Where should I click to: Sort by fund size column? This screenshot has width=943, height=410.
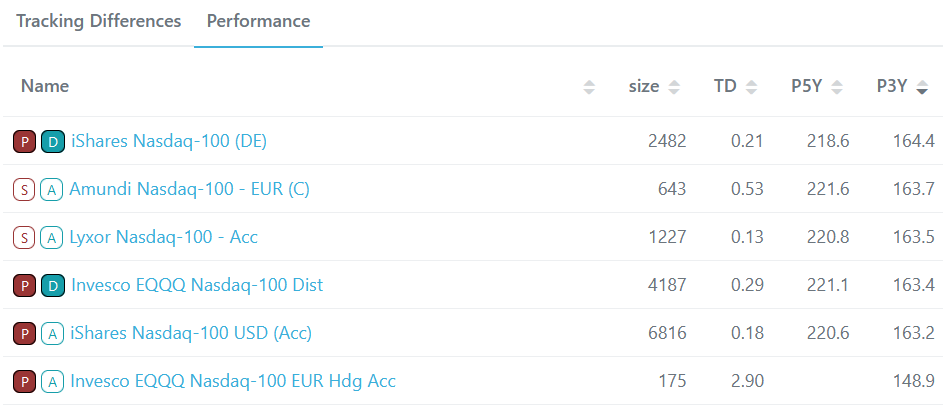coord(674,87)
